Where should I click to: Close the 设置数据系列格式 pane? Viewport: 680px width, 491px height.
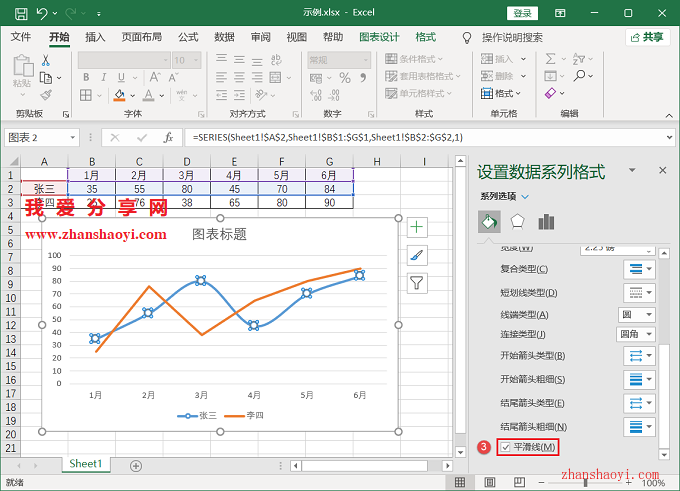coord(663,170)
